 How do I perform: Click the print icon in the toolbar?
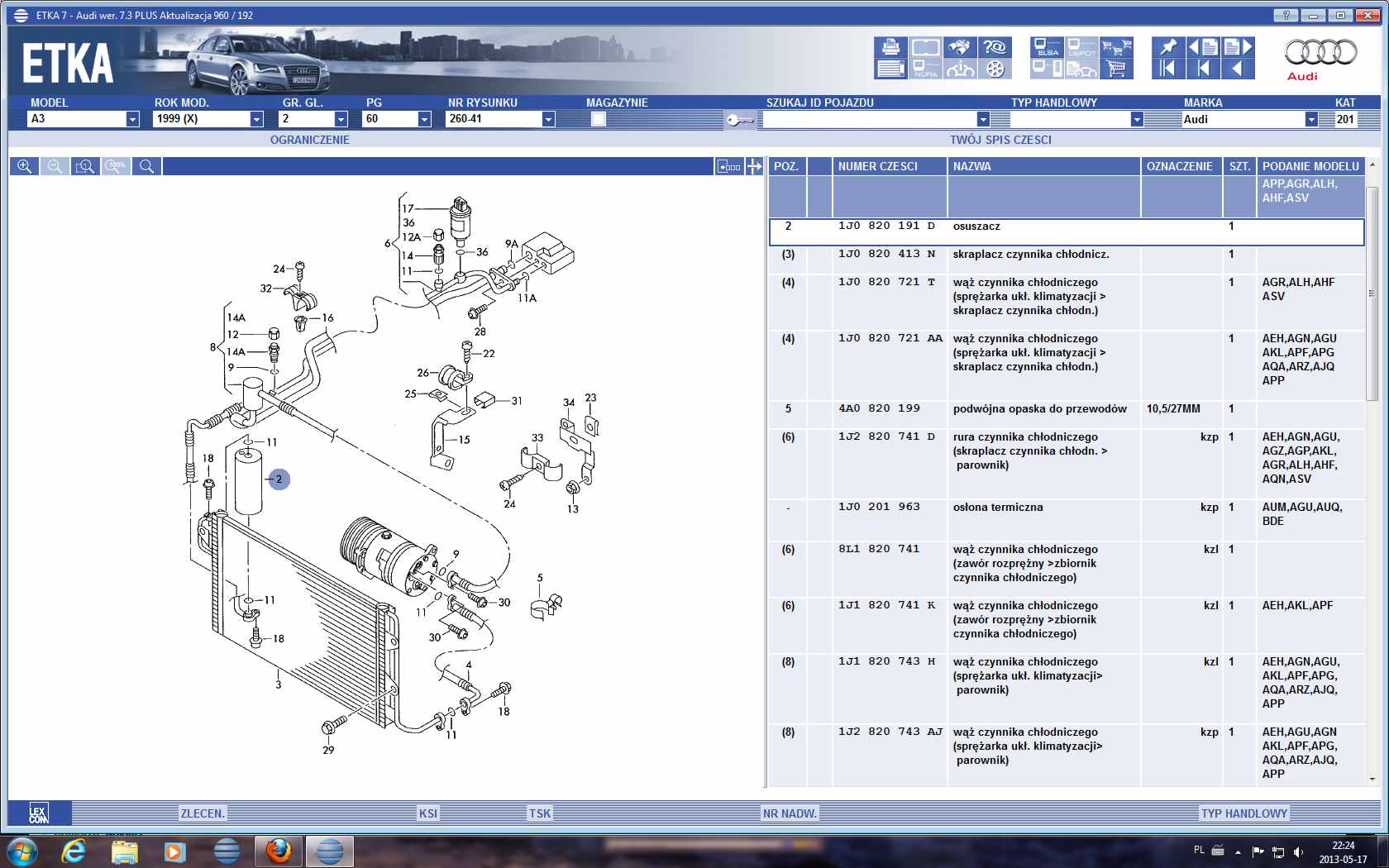tap(890, 47)
